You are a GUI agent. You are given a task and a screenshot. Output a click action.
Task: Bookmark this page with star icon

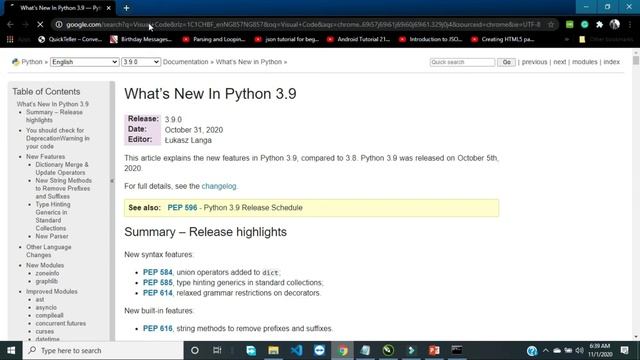click(551, 24)
